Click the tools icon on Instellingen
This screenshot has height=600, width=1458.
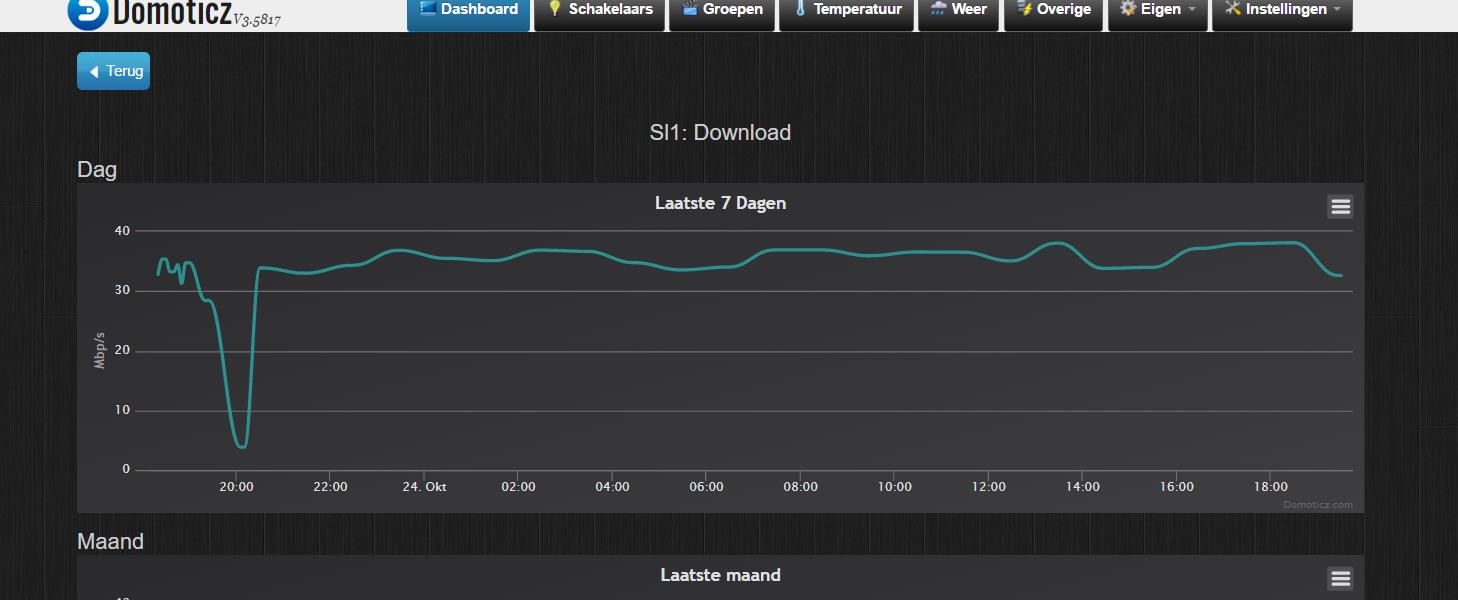[1232, 9]
